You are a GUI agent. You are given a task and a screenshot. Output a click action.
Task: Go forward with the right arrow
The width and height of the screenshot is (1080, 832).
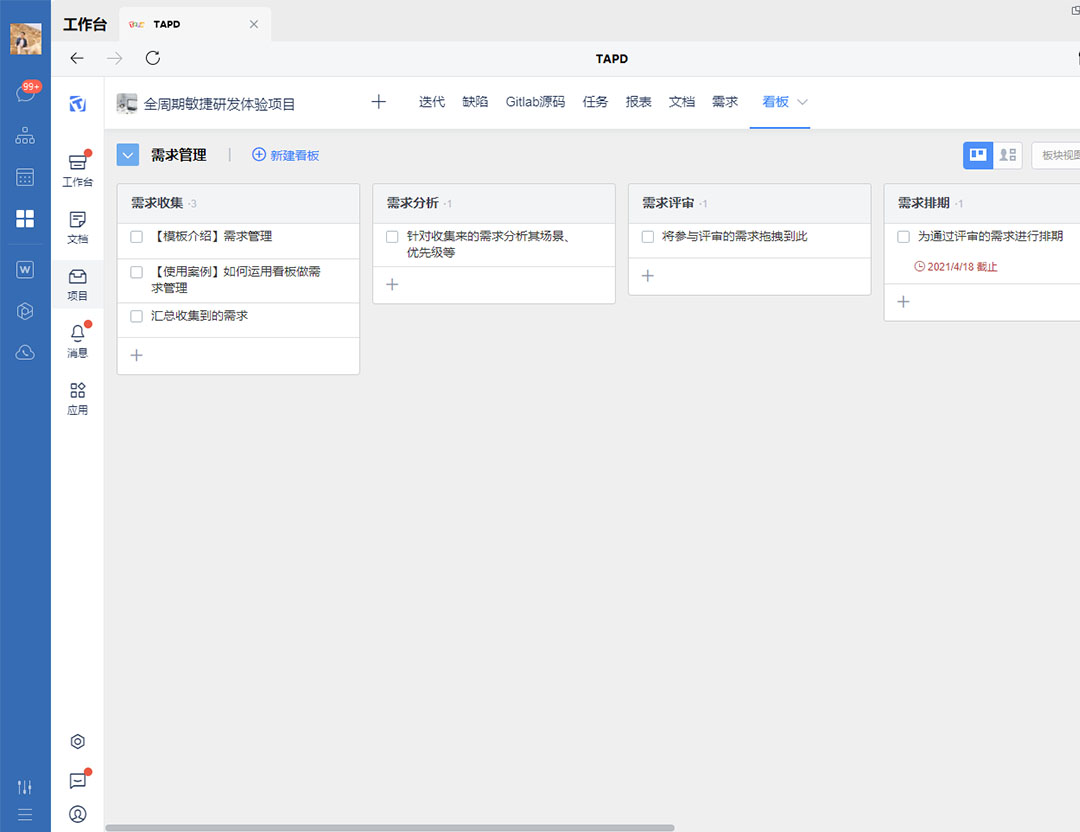tap(114, 59)
